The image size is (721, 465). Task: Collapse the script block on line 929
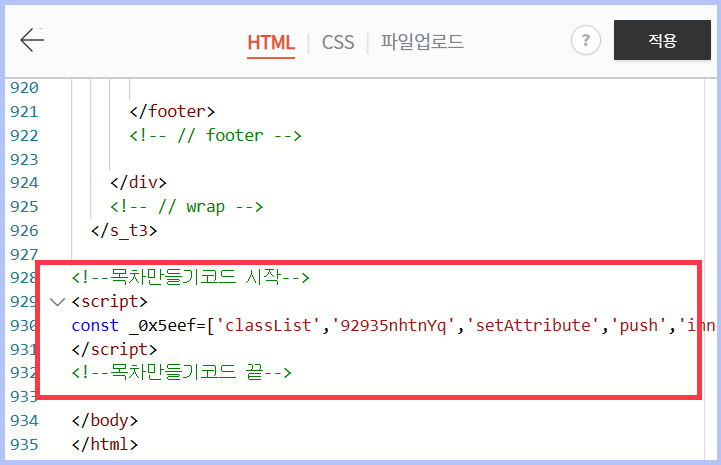(x=57, y=302)
